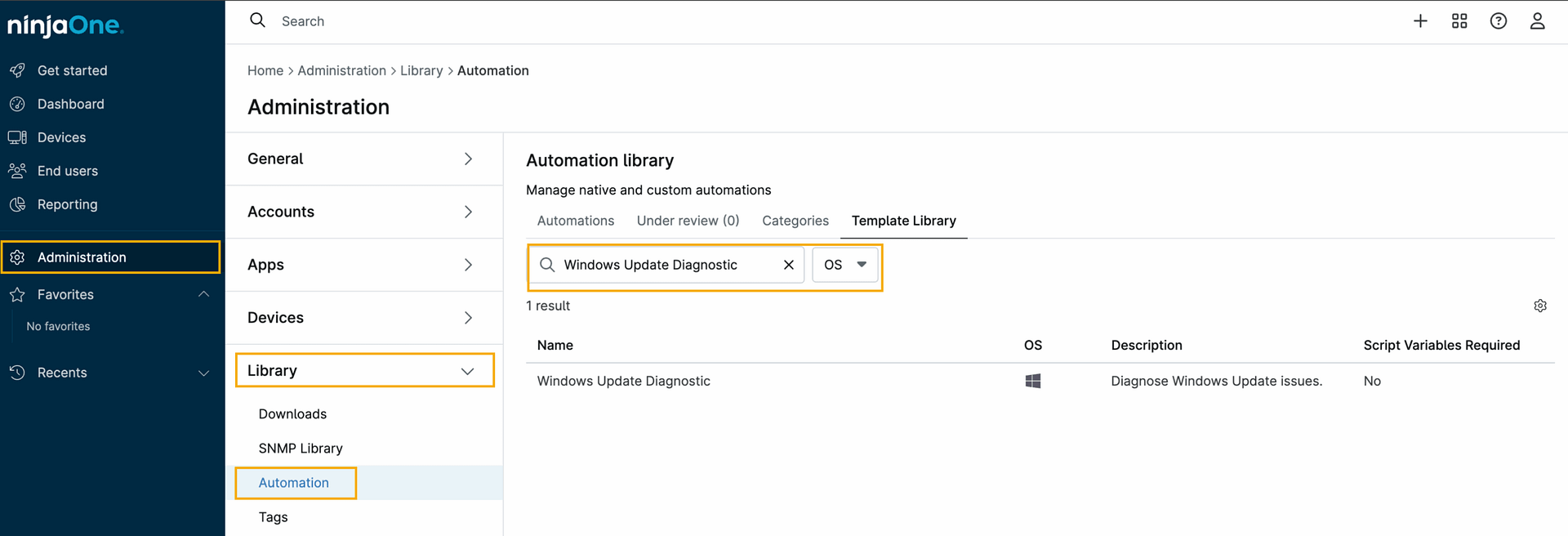Click the ninjaOne logo
This screenshot has width=1568, height=536.
coord(65,26)
